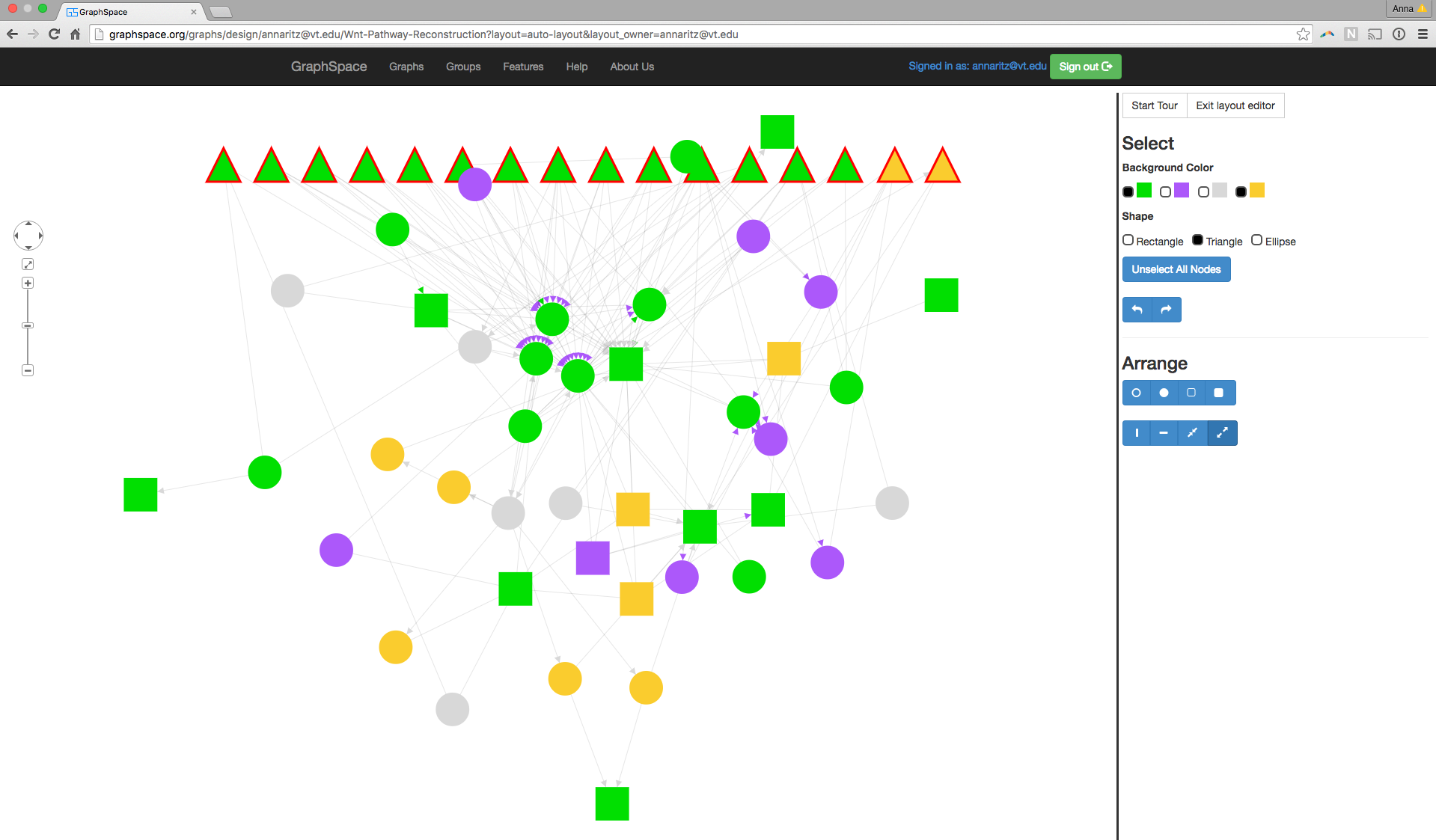This screenshot has width=1436, height=840.
Task: Click the zoom slider handle
Action: (x=28, y=325)
